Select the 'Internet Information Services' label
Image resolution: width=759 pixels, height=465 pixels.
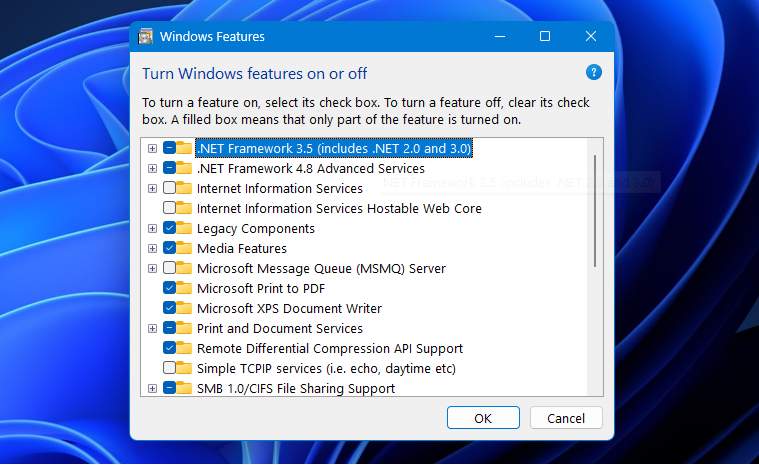pos(280,188)
